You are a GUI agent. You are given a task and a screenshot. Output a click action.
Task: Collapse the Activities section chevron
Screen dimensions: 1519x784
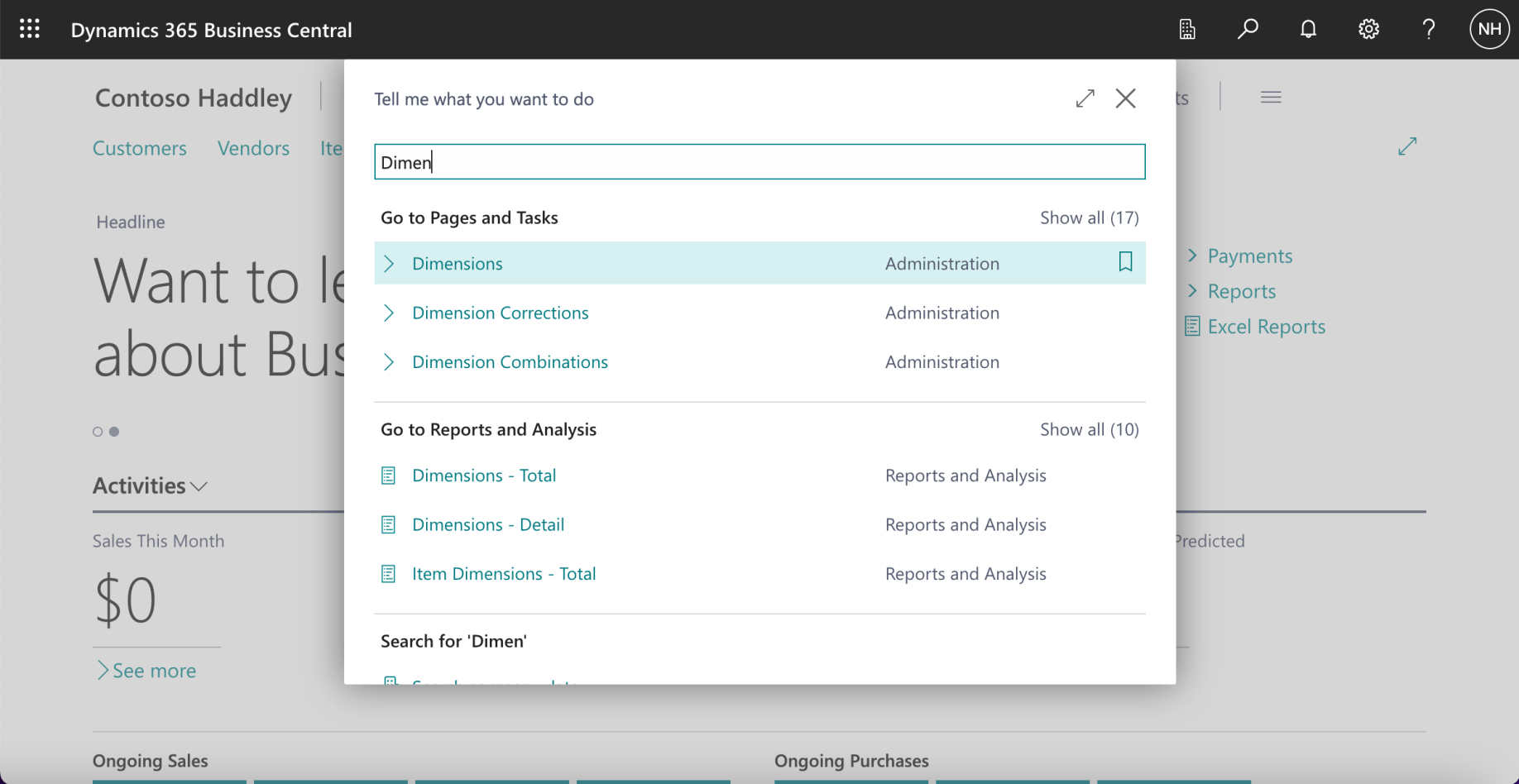pos(199,486)
